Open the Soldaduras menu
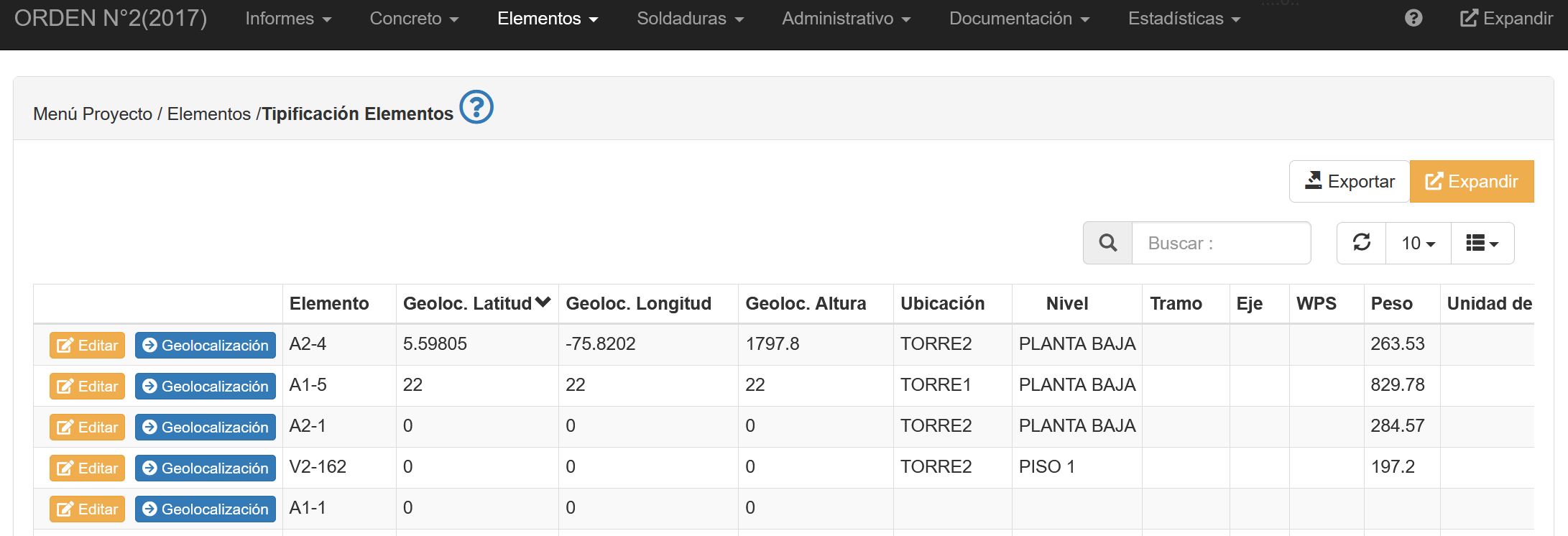The width and height of the screenshot is (1568, 536). tap(690, 19)
